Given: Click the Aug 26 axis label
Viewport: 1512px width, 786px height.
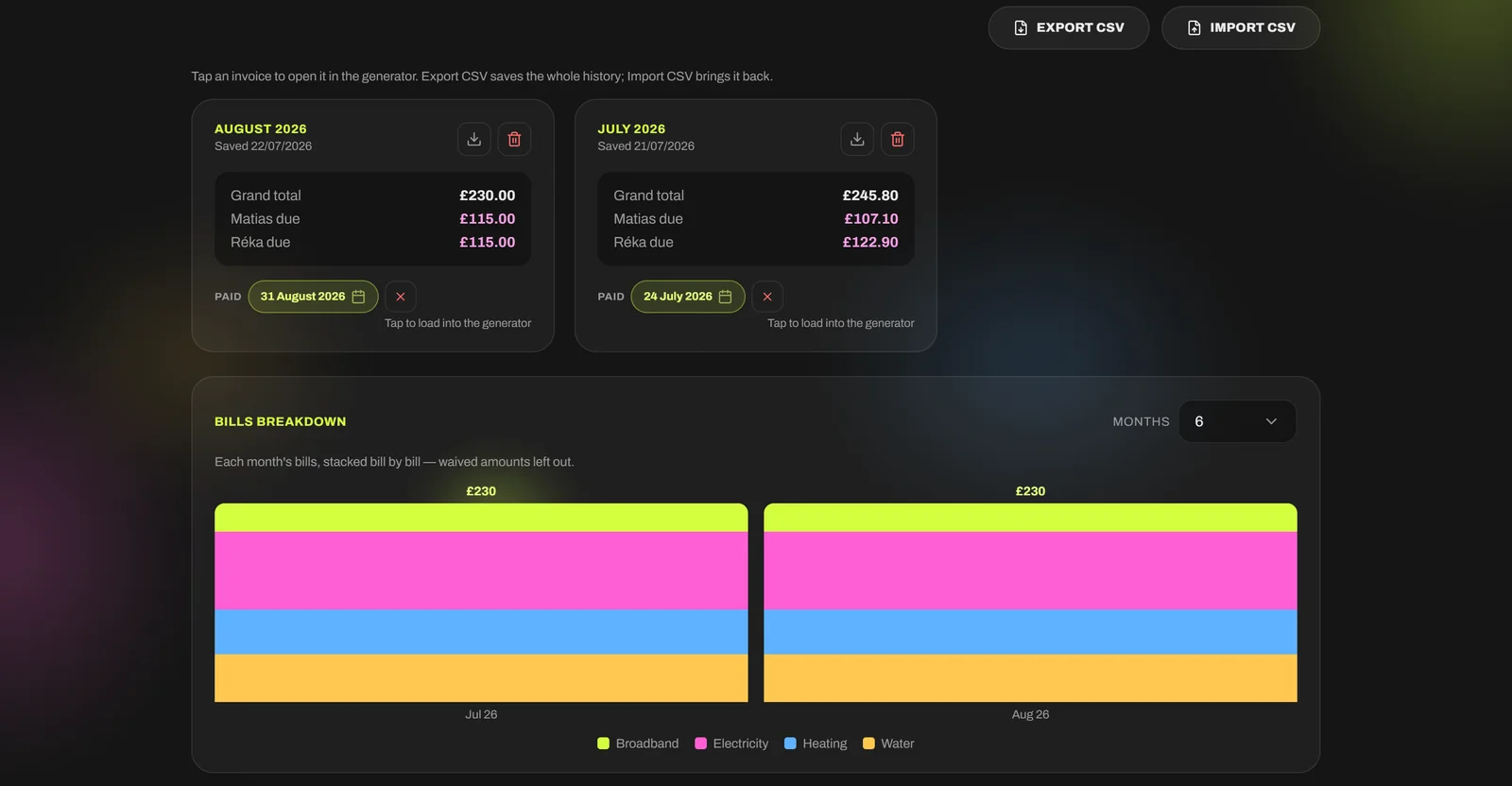Looking at the screenshot, I should click(1030, 714).
